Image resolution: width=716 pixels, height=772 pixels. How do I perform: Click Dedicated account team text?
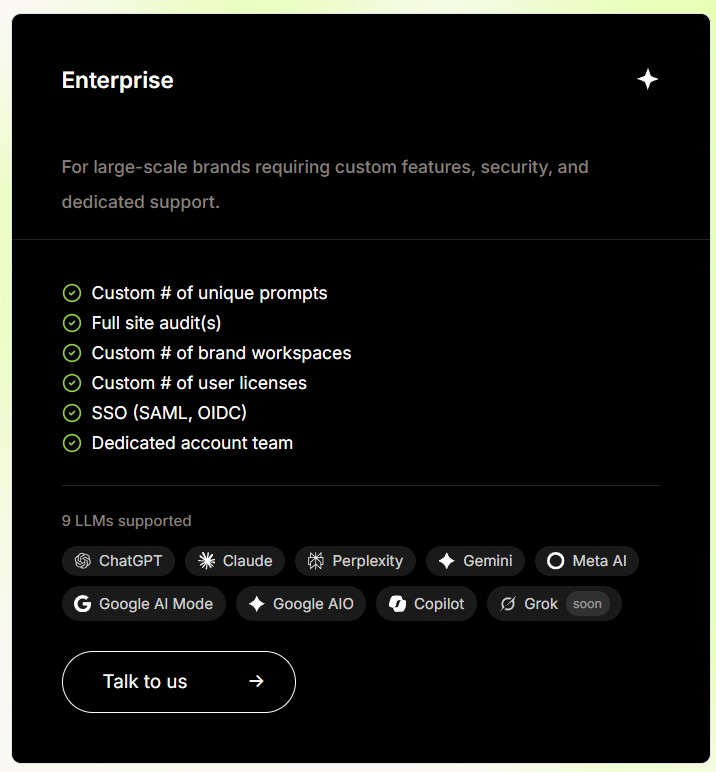point(192,443)
